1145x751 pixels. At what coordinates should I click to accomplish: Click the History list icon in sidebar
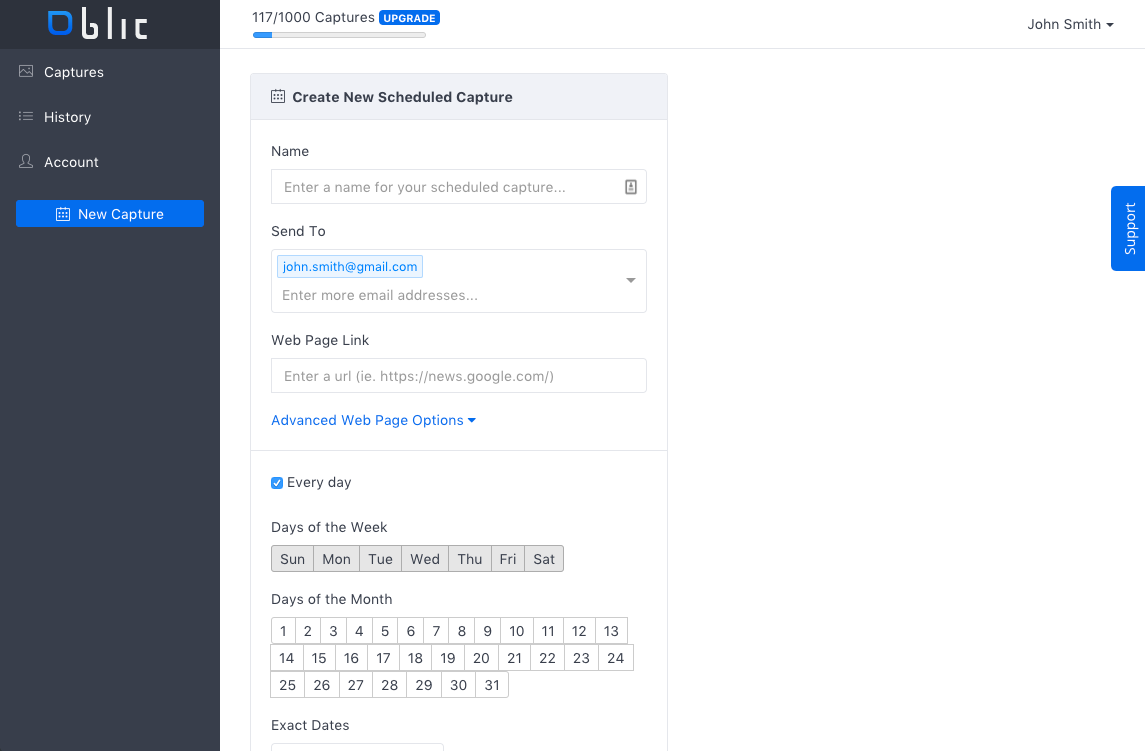[26, 117]
